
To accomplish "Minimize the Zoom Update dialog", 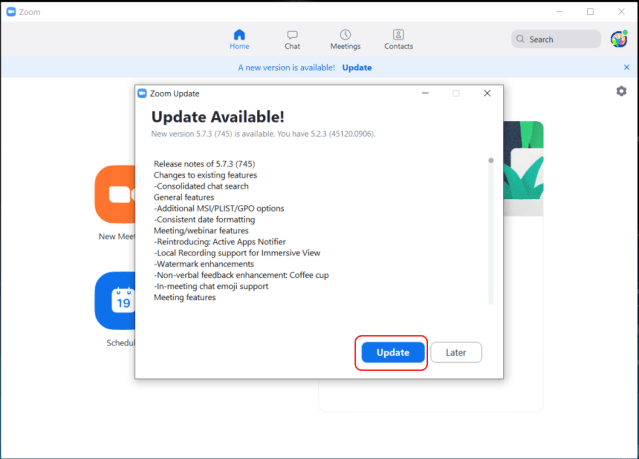I will tap(425, 93).
